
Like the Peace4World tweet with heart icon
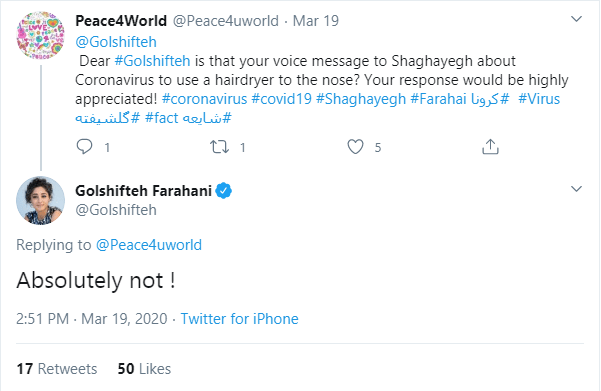click(355, 147)
